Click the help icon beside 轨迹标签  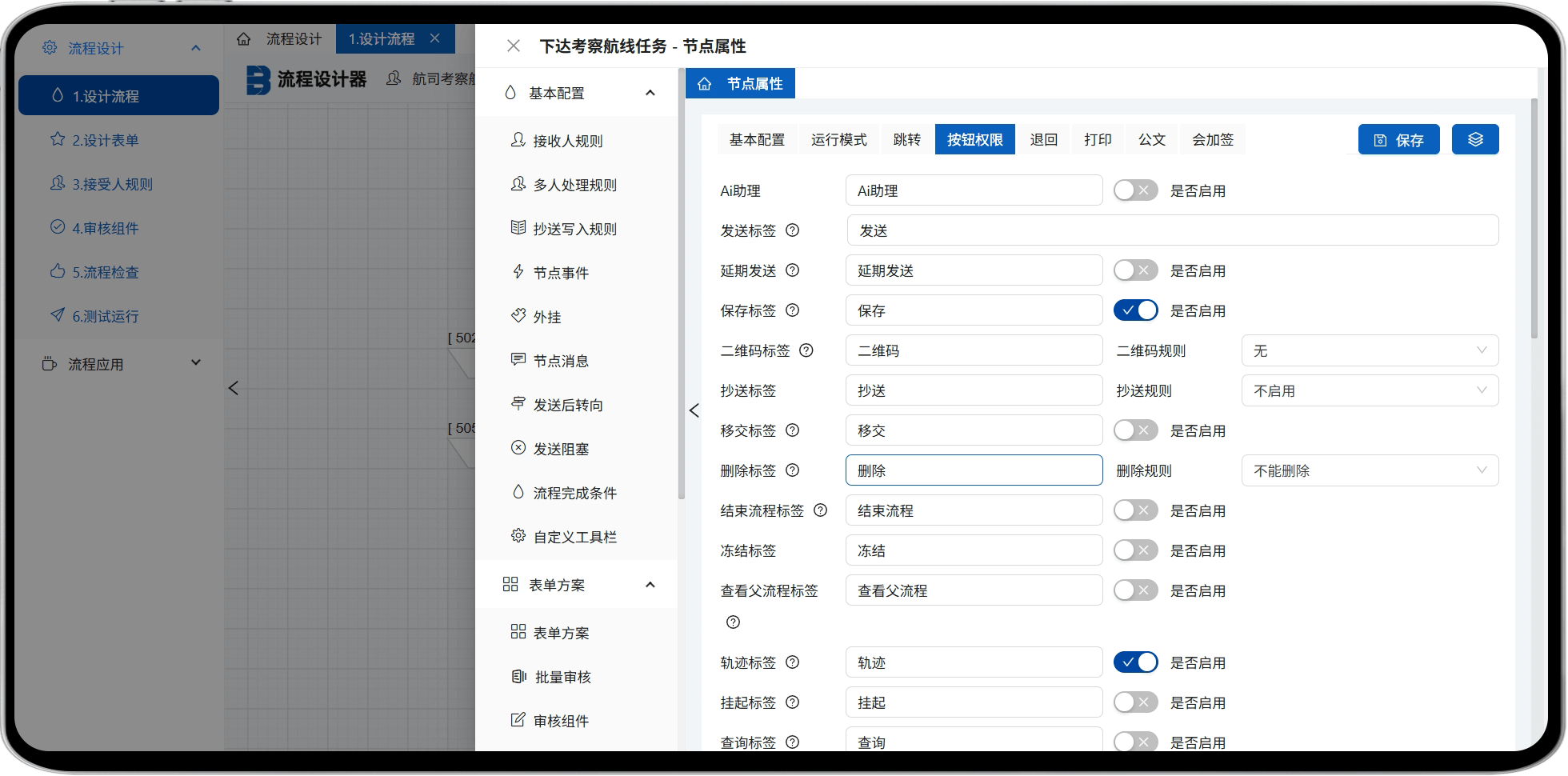click(x=792, y=662)
